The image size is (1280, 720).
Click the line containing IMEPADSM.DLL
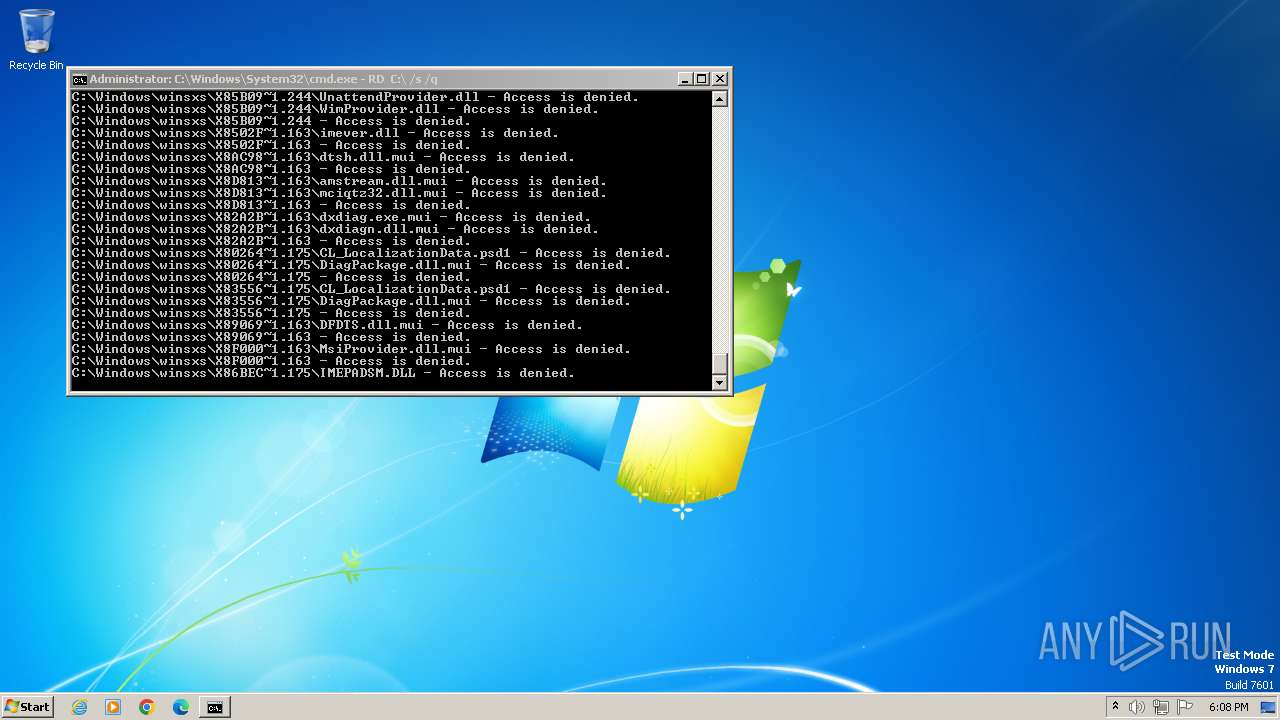point(323,373)
